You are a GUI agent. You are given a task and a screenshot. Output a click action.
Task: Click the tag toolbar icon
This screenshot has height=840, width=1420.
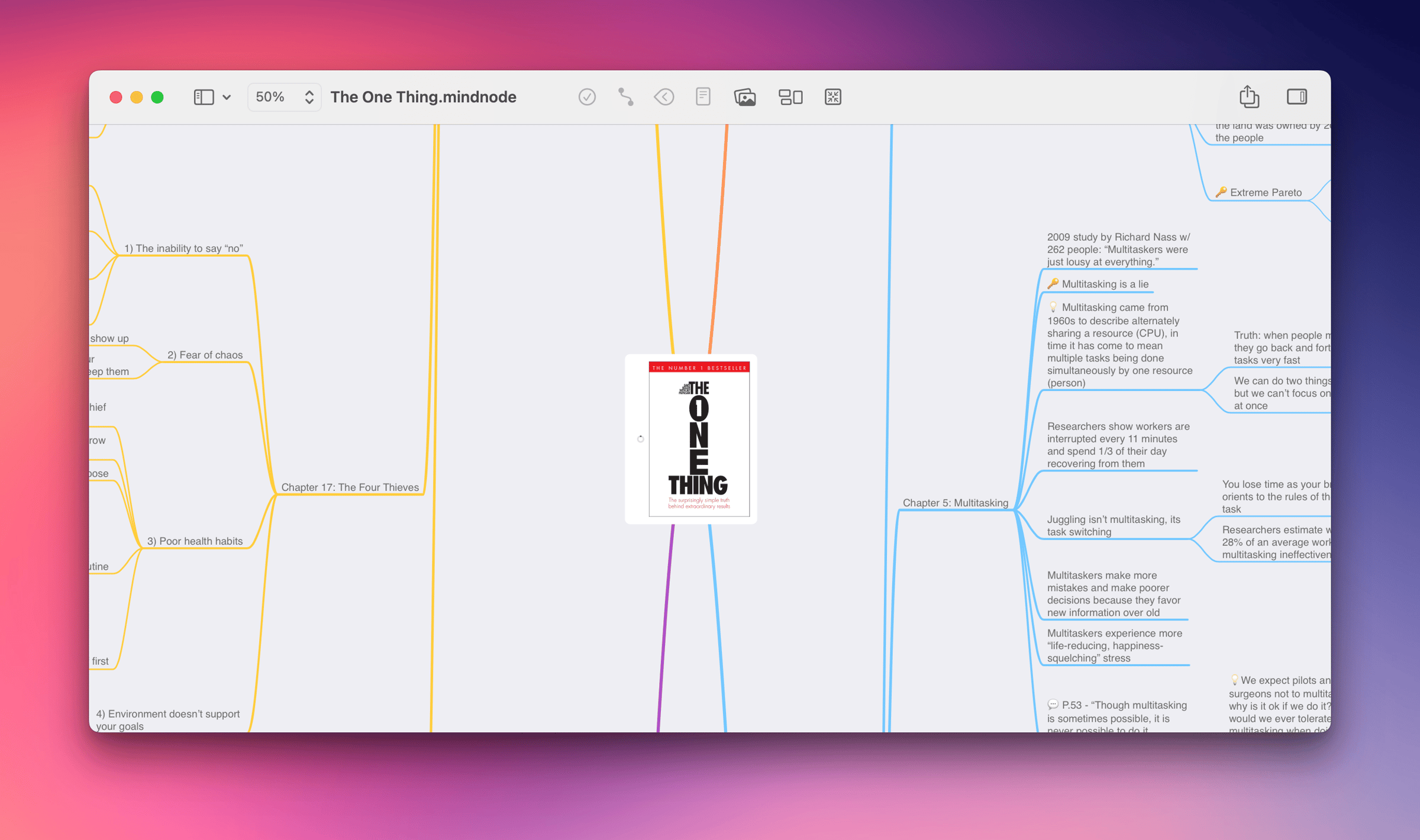click(664, 97)
